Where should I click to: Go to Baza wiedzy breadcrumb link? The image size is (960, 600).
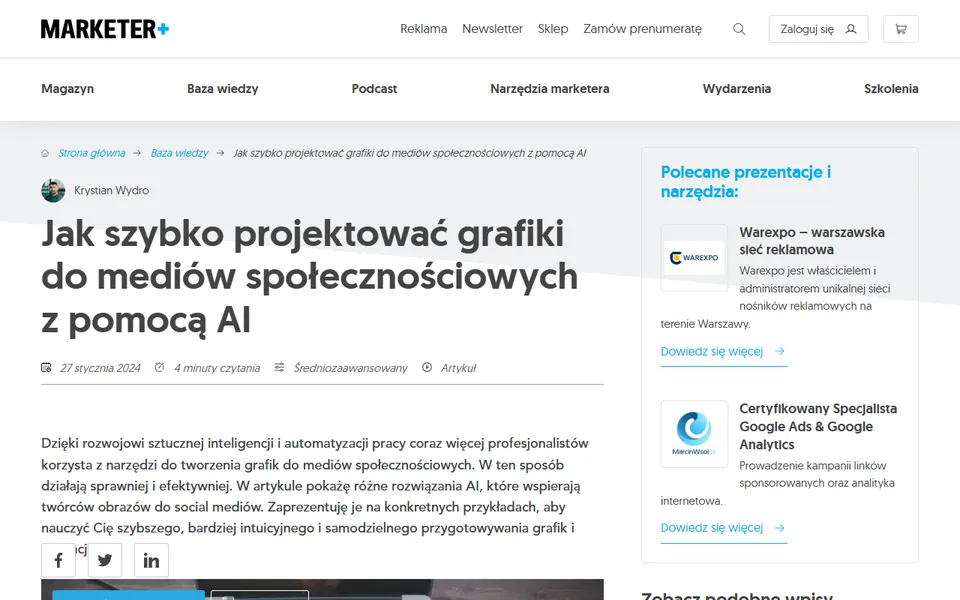point(179,153)
